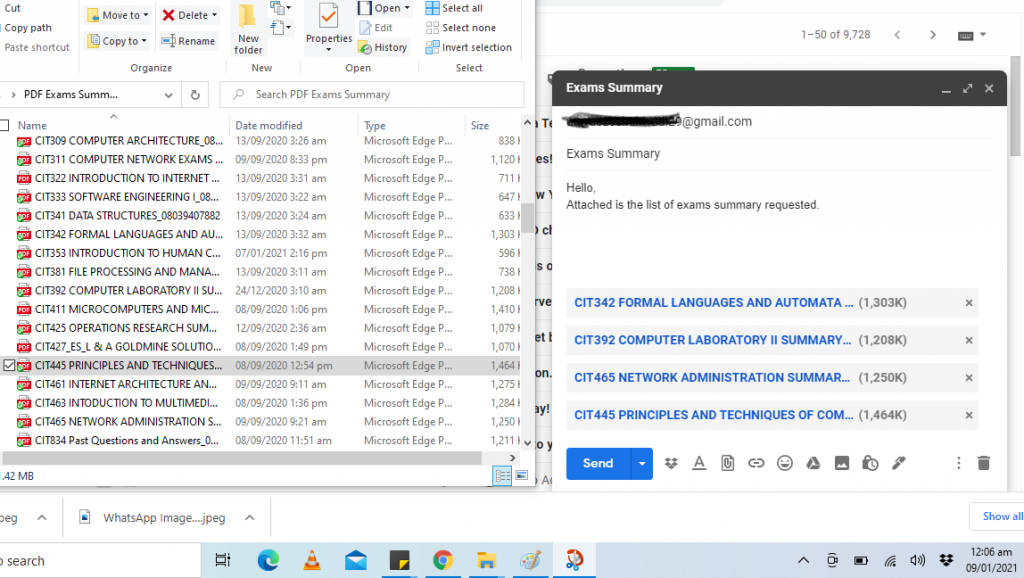The width and height of the screenshot is (1024, 578).
Task: Discard the draft with the trash icon
Action: [984, 463]
